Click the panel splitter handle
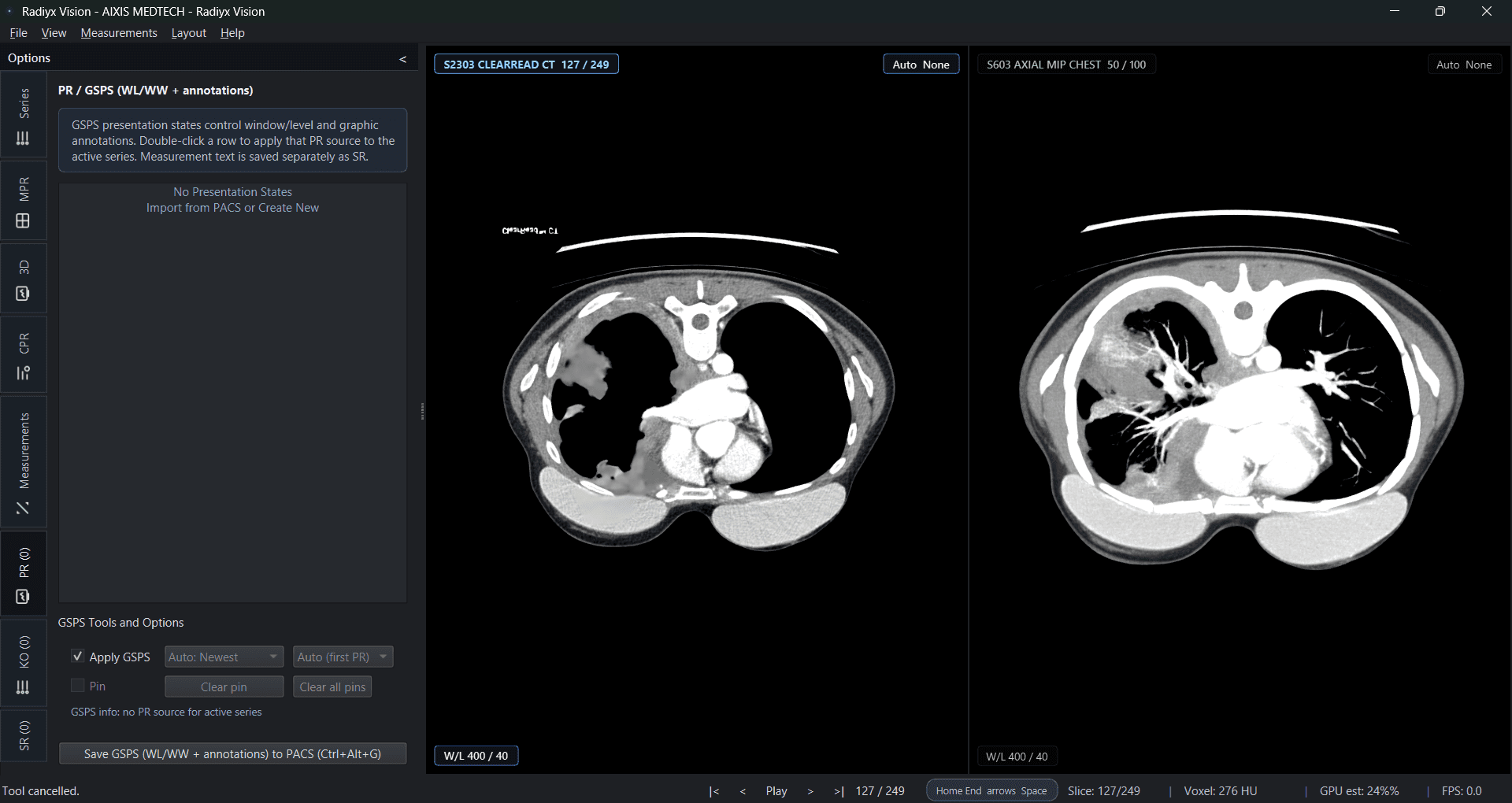 click(x=422, y=411)
